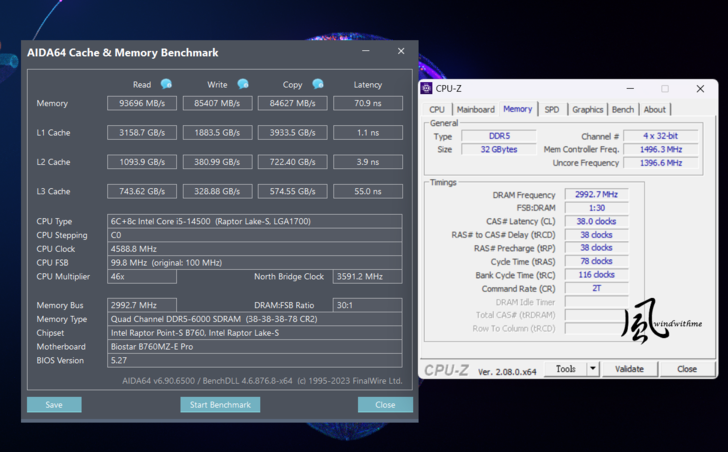
Task: Click the Tools button in CPU-Z
Action: point(566,369)
